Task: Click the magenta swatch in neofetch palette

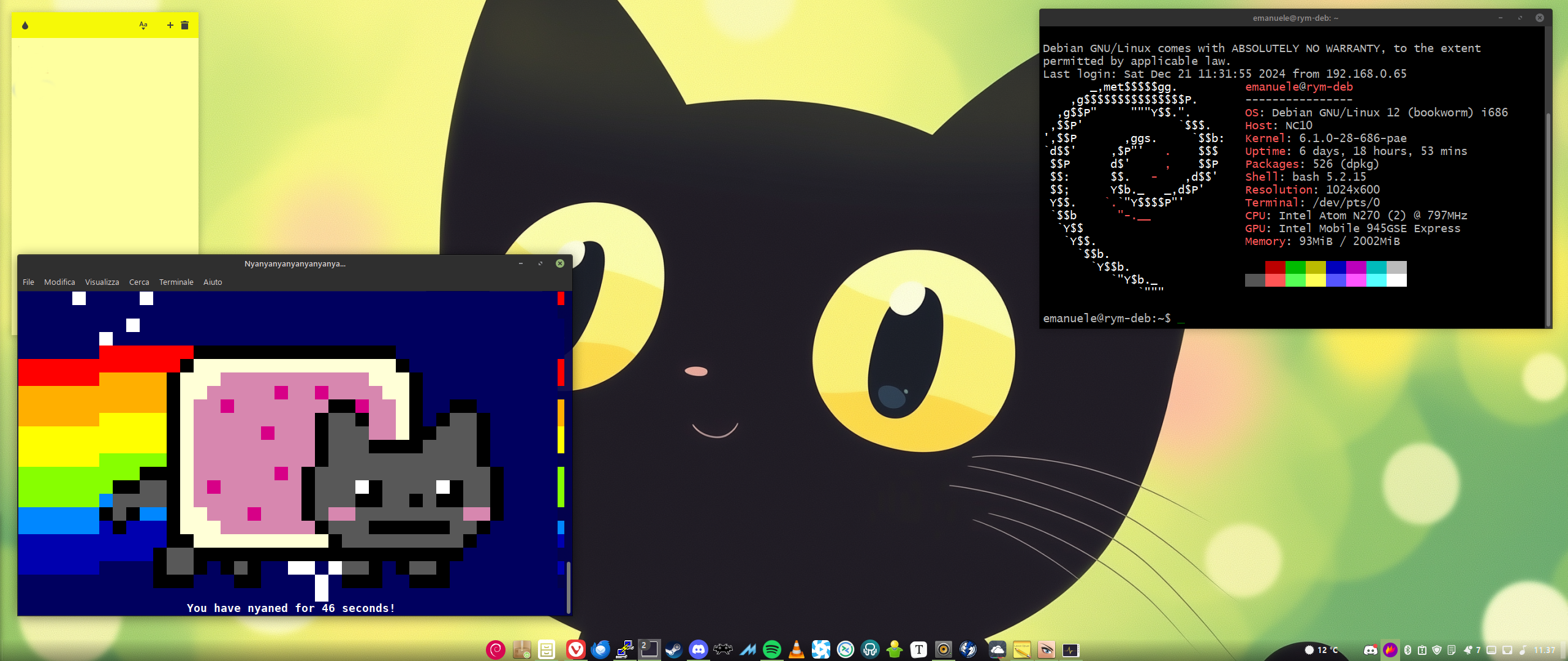Action: coord(1356,267)
